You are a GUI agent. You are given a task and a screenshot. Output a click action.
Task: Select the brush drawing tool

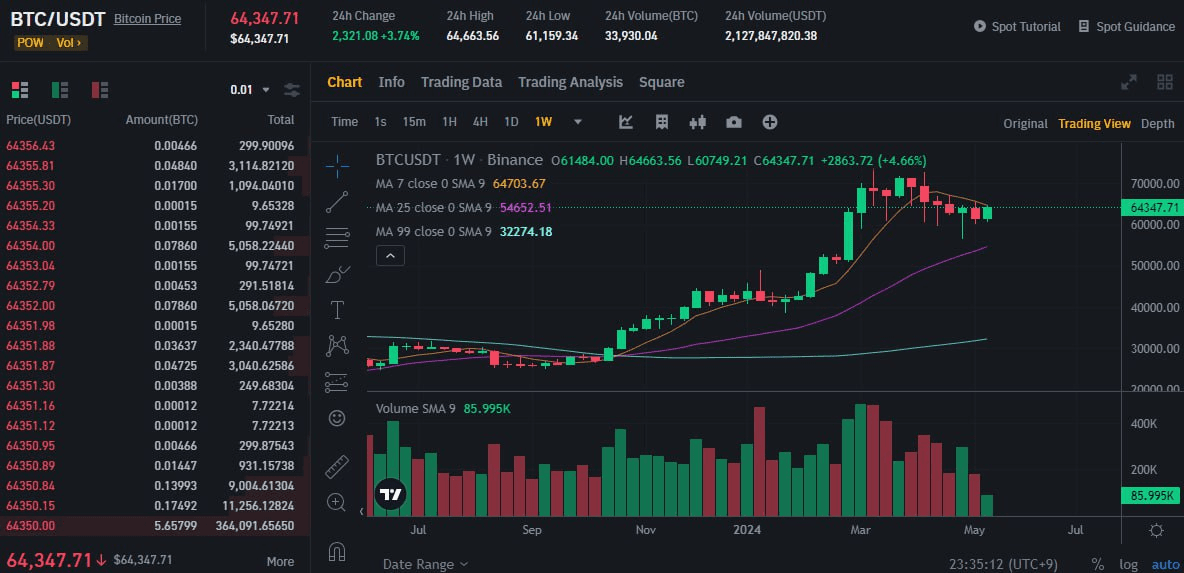click(x=337, y=274)
